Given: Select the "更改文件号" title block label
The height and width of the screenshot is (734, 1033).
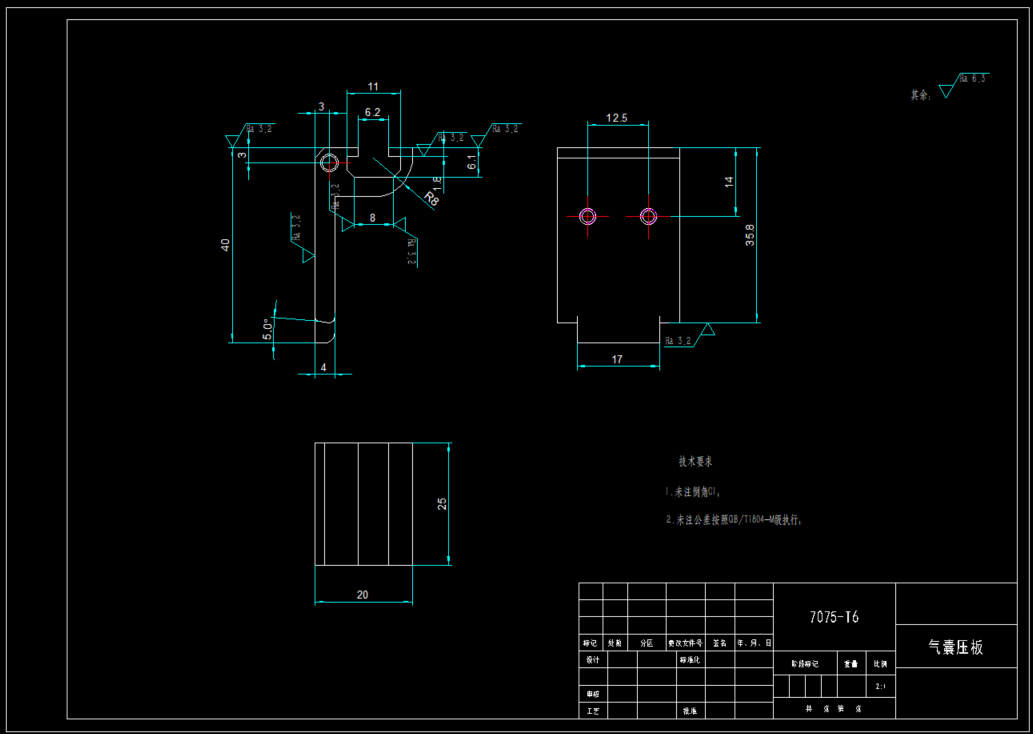Looking at the screenshot, I should pos(685,643).
